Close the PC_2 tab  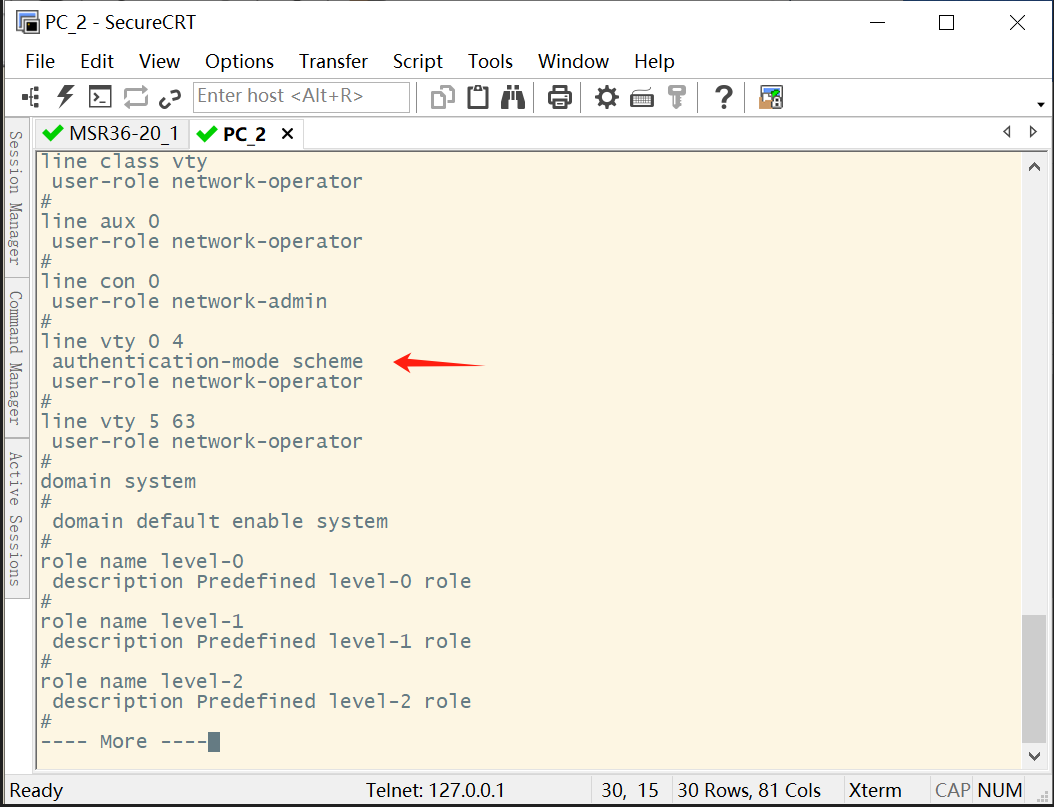tap(288, 134)
